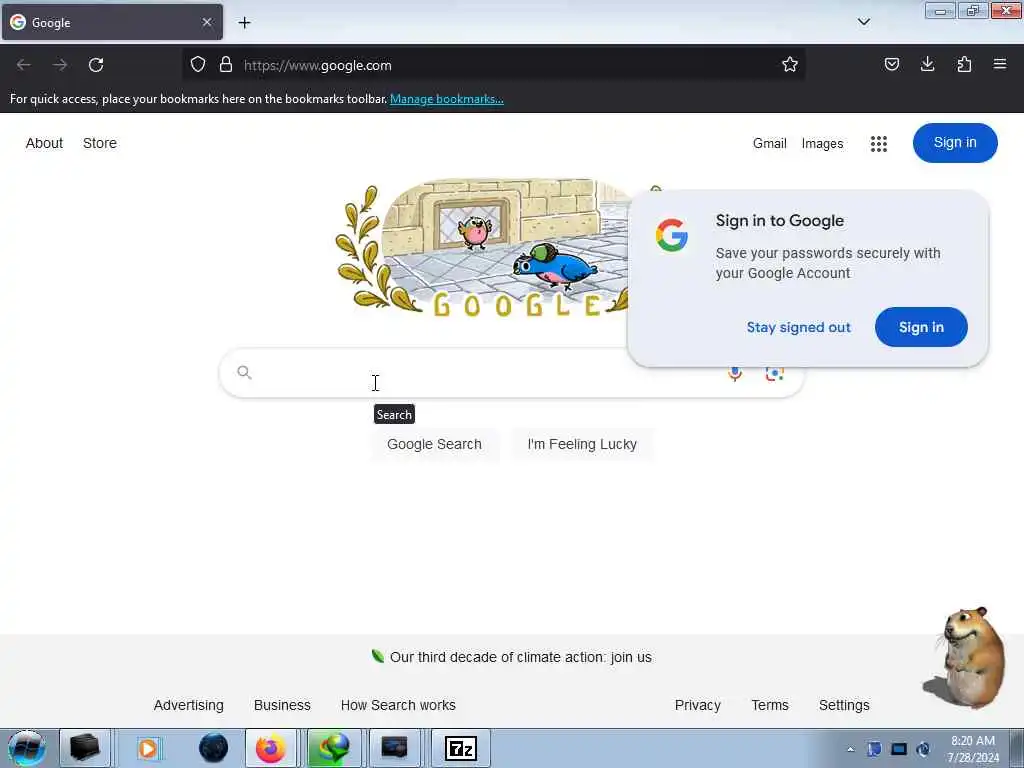Click the flag notification tray icon
Image resolution: width=1024 pixels, height=768 pixels.
pyautogui.click(x=874, y=749)
